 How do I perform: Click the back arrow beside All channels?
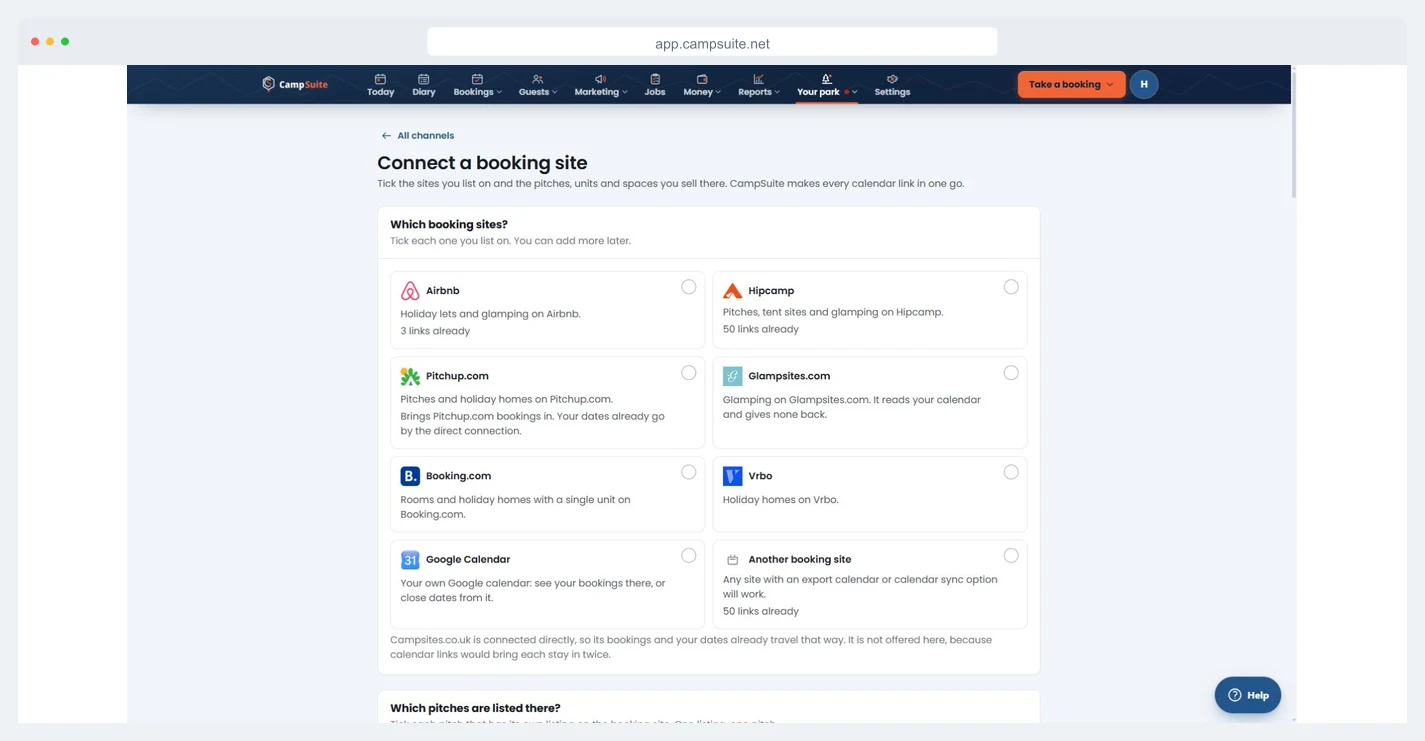pyautogui.click(x=386, y=136)
